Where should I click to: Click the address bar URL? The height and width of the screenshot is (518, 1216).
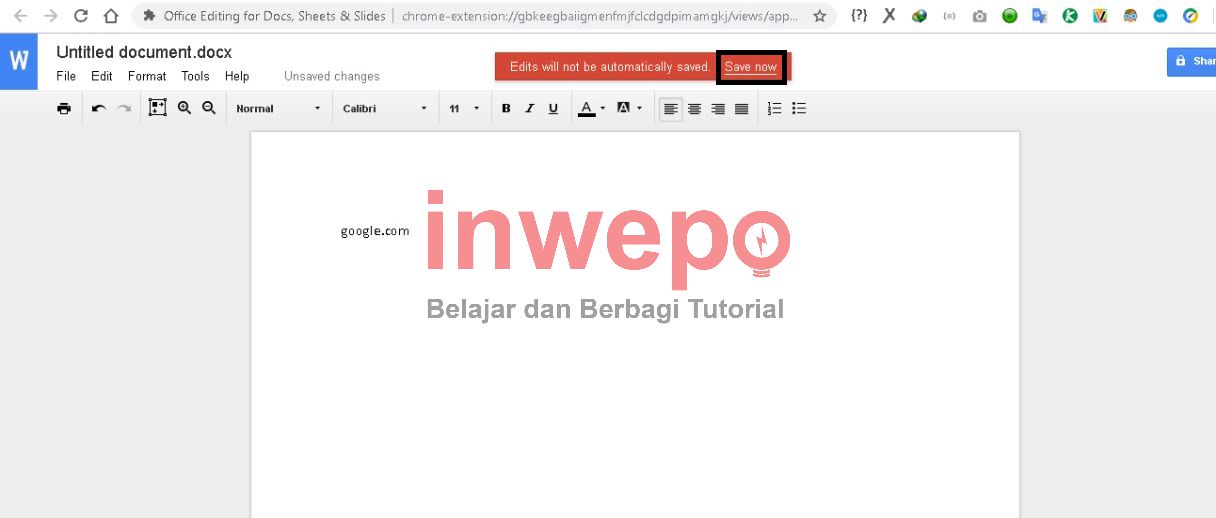[x=600, y=16]
